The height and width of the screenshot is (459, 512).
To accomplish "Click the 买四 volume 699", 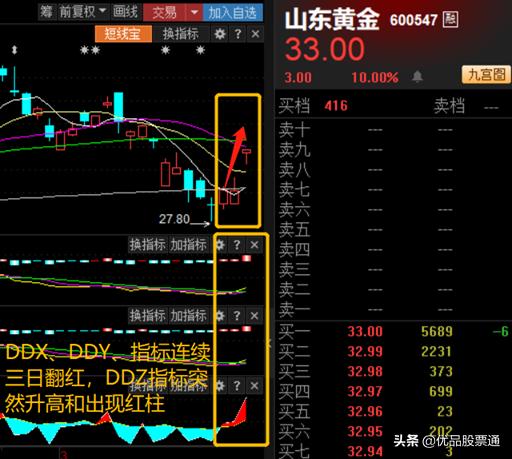I will tap(441, 392).
